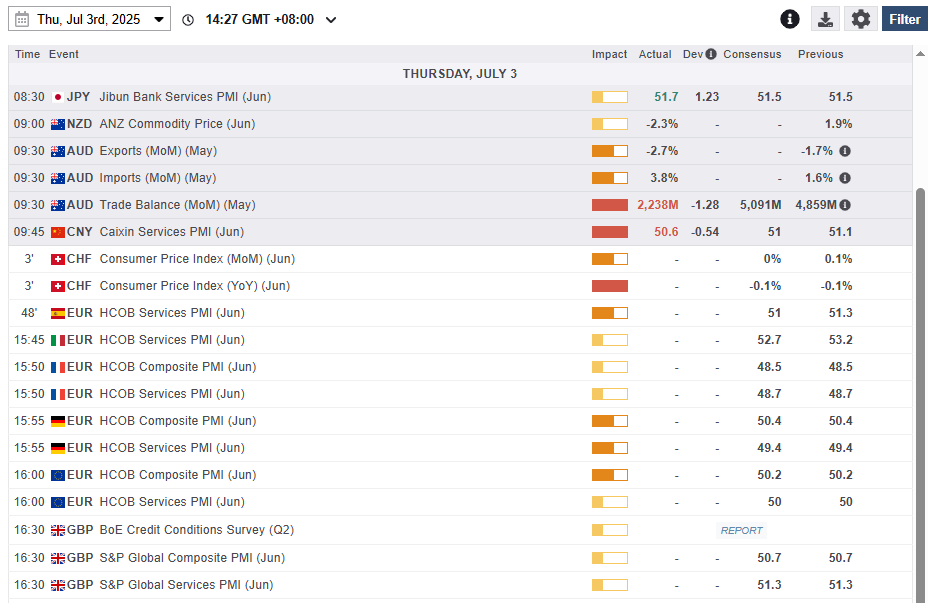Screen dimensions: 932x603
Task: Click info icon beside Imports previous value
Action: point(845,178)
